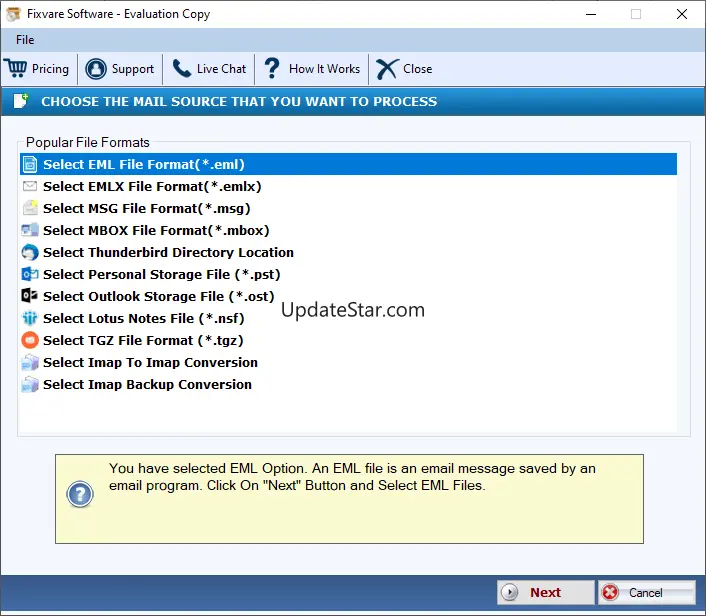706x616 pixels.
Task: Click the Lotus Notes icon
Action: (x=30, y=318)
